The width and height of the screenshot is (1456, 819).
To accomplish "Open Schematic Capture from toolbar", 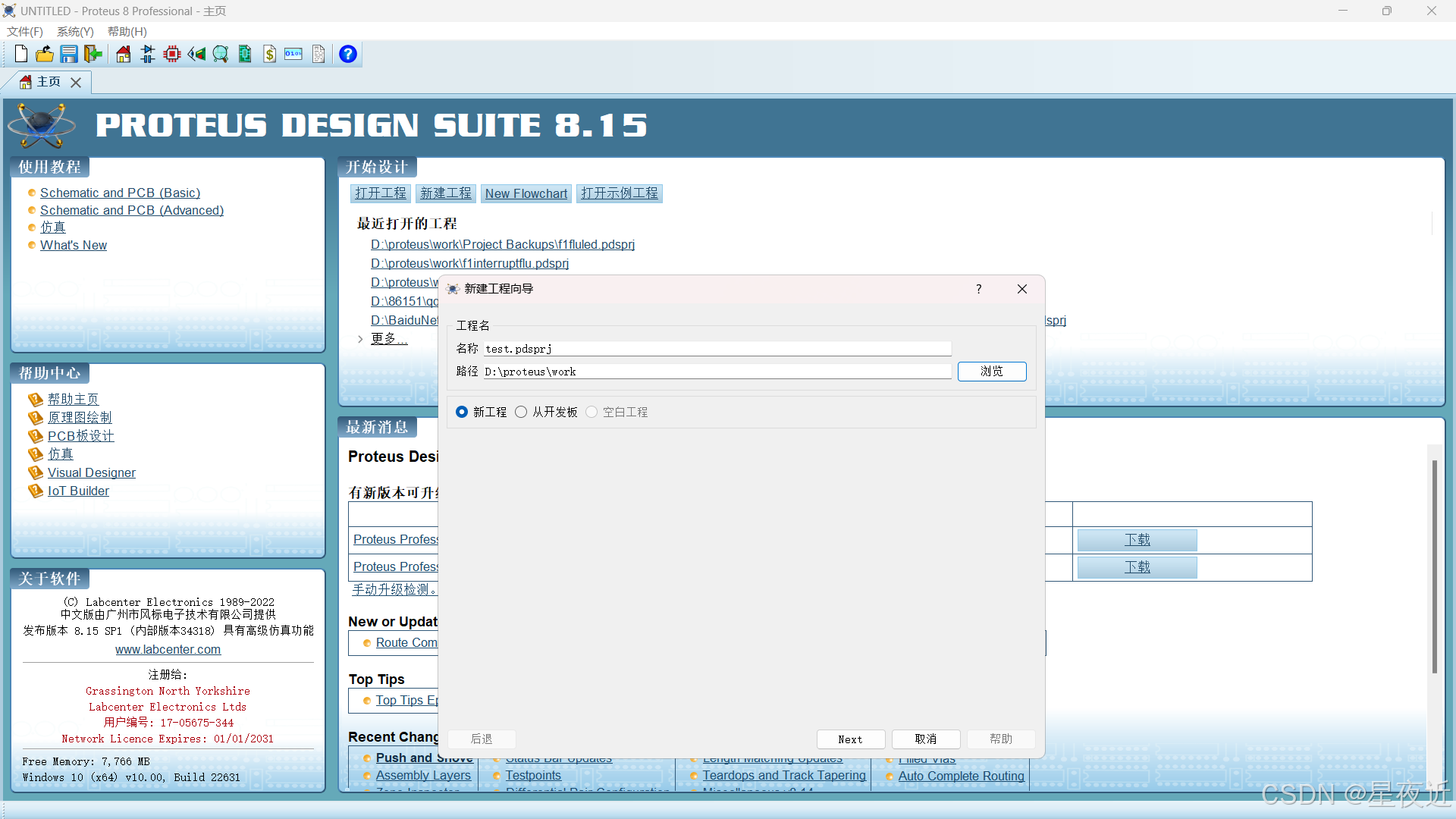I will pos(148,54).
